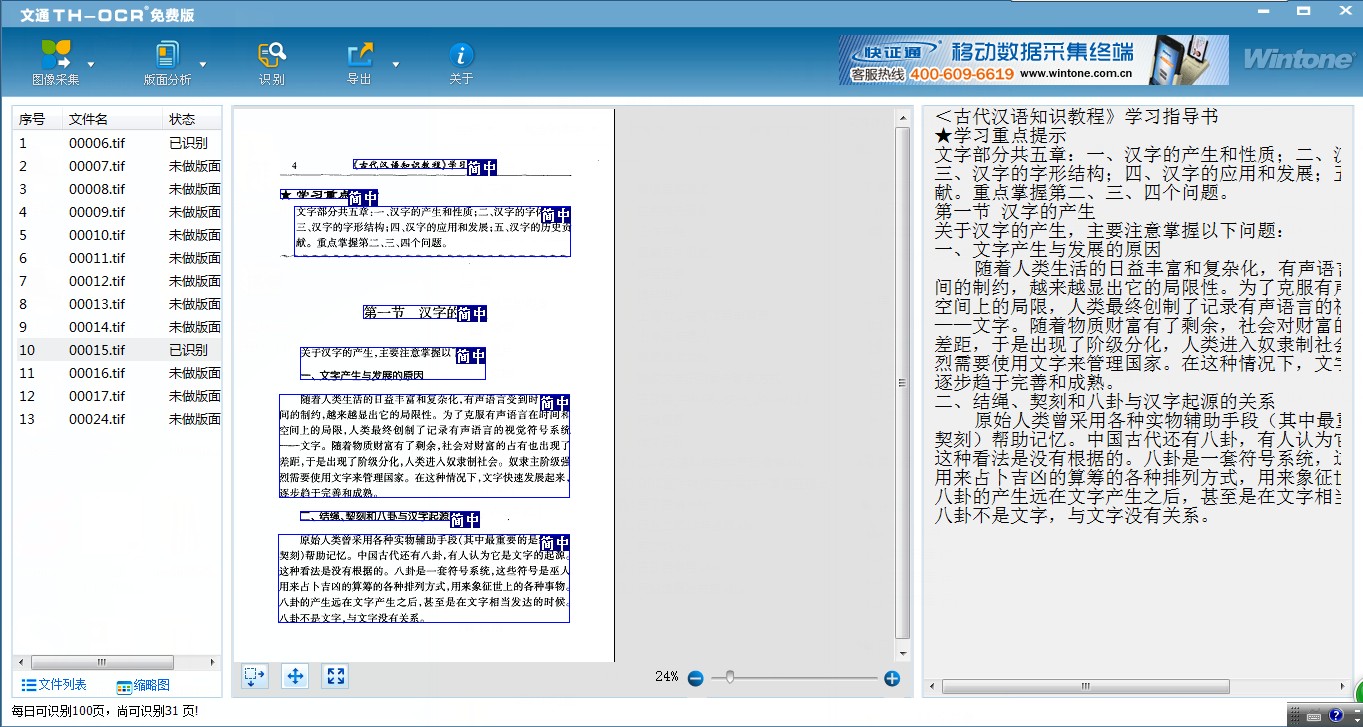Select the region selection zoom icon
1363x727 pixels.
tap(254, 676)
